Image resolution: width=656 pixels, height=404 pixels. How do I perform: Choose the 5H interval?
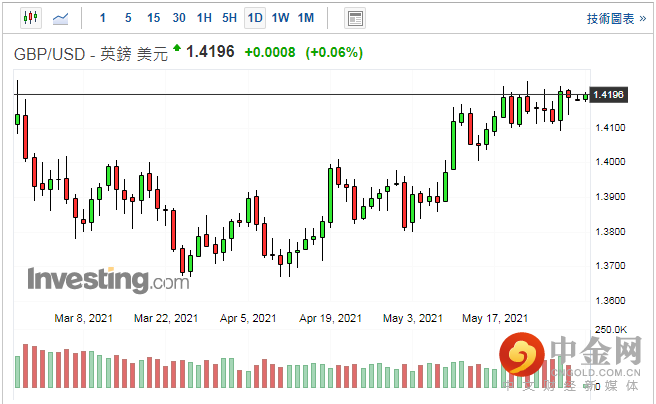[229, 18]
